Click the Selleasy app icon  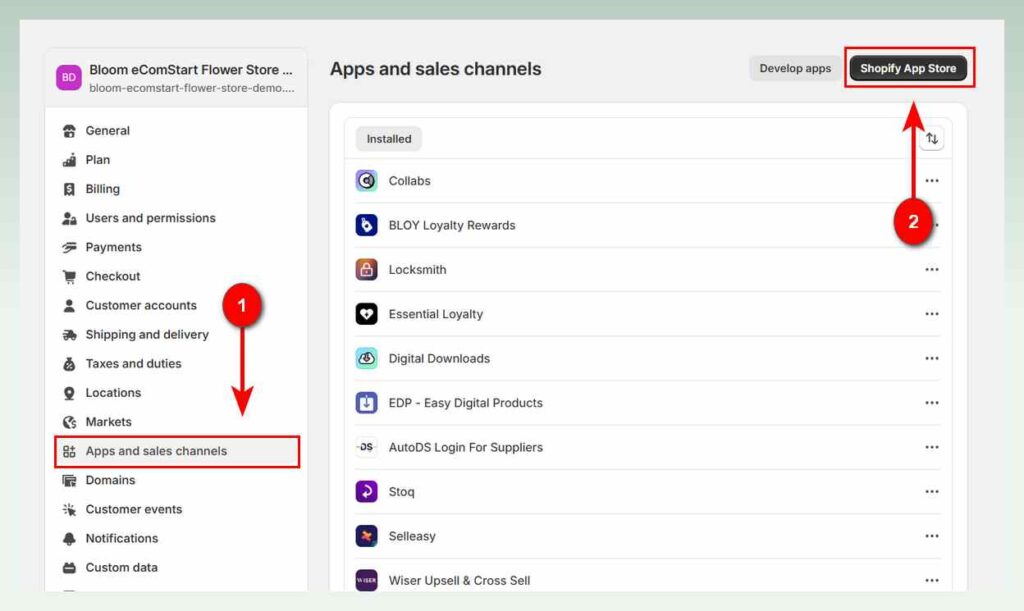(366, 535)
